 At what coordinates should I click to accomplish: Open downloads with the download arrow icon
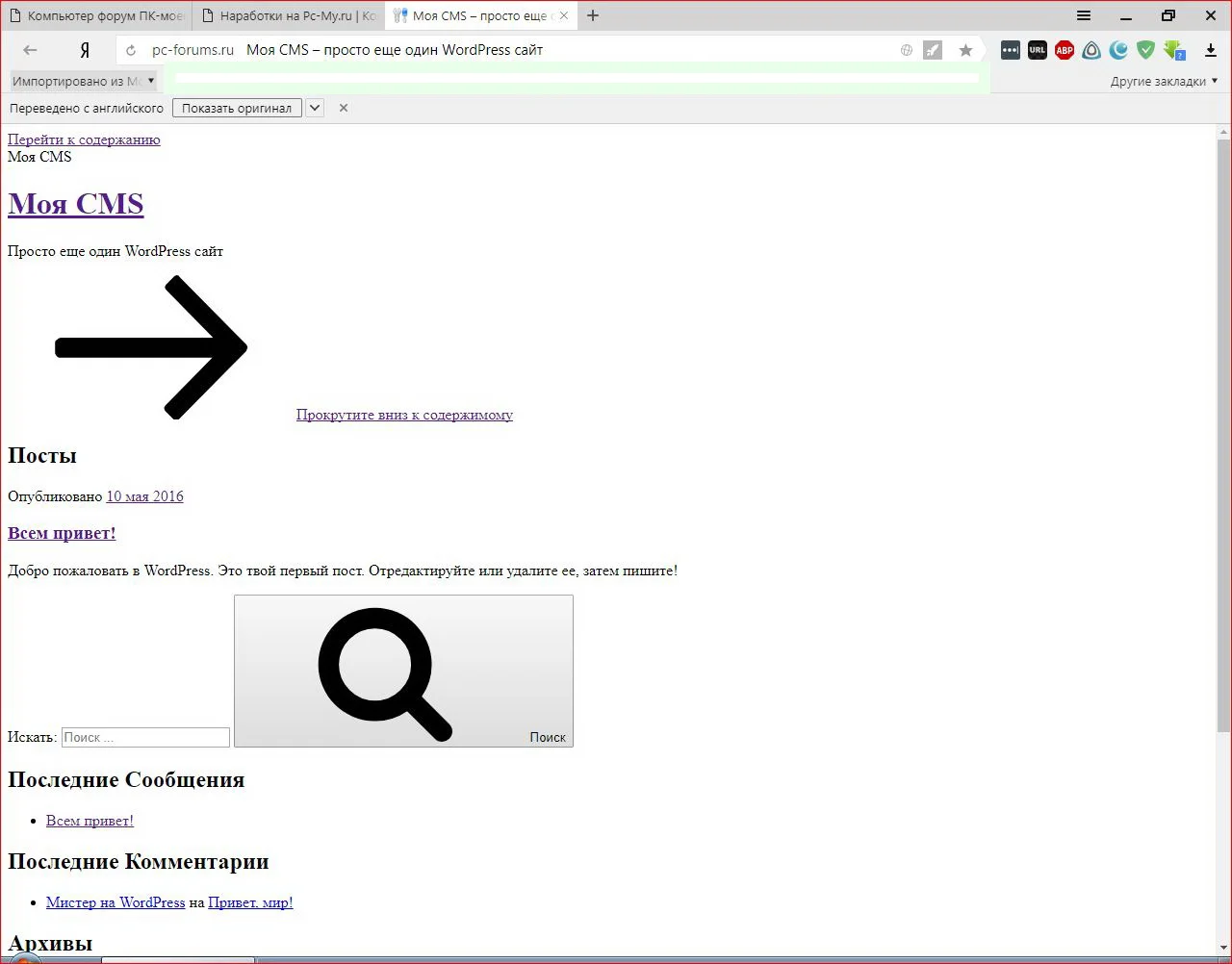(1211, 50)
